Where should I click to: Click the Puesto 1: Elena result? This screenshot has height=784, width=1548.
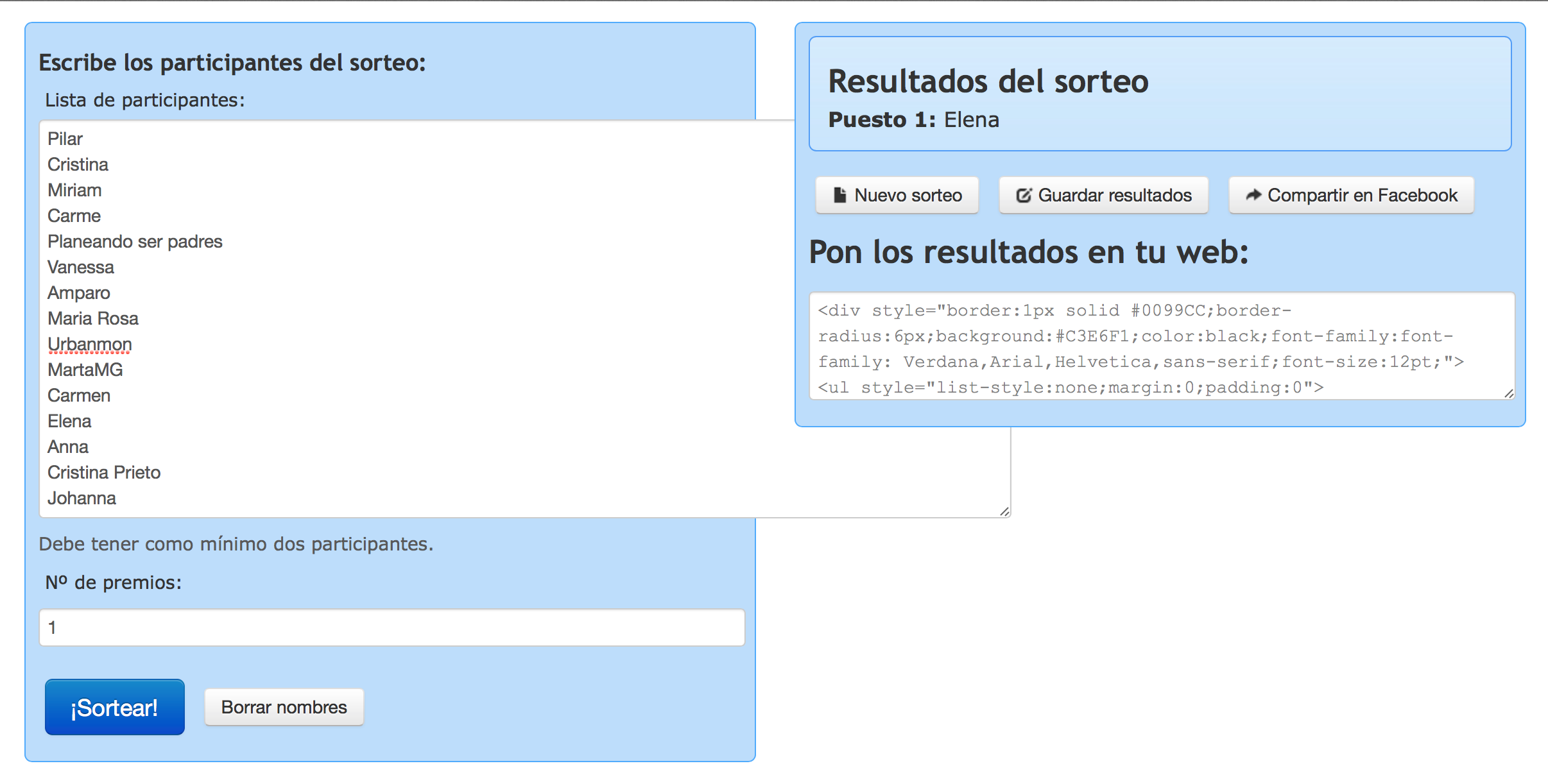[x=914, y=120]
